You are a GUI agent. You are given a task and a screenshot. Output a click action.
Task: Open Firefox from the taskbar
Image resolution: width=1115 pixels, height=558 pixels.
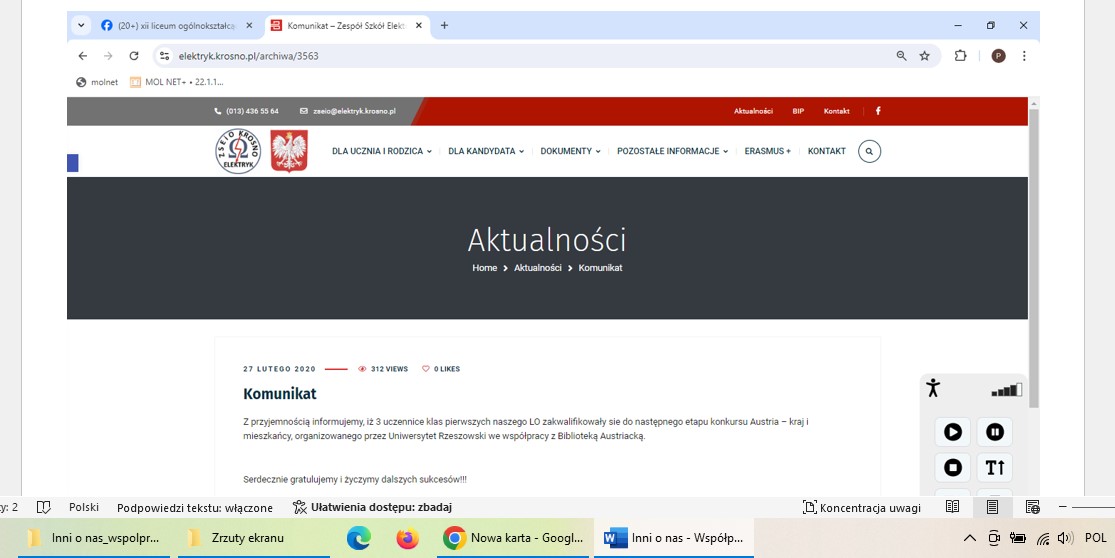point(407,538)
